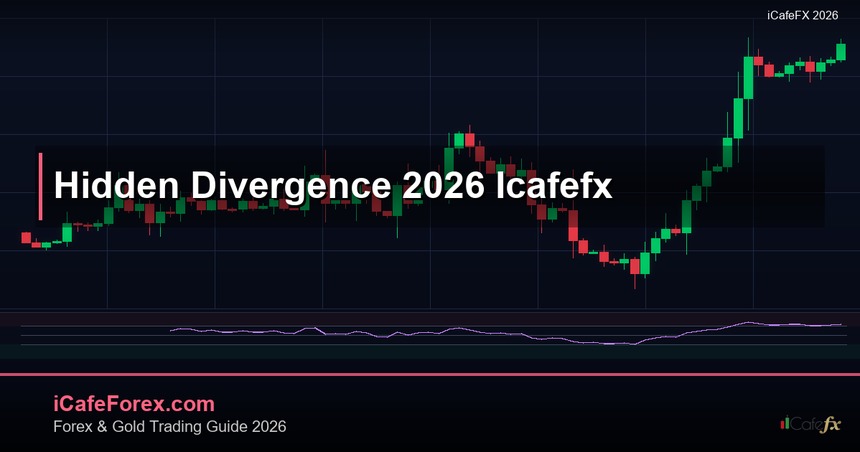The width and height of the screenshot is (860, 452).
Task: Open the iCafeForex.com link text
Action: (x=134, y=404)
